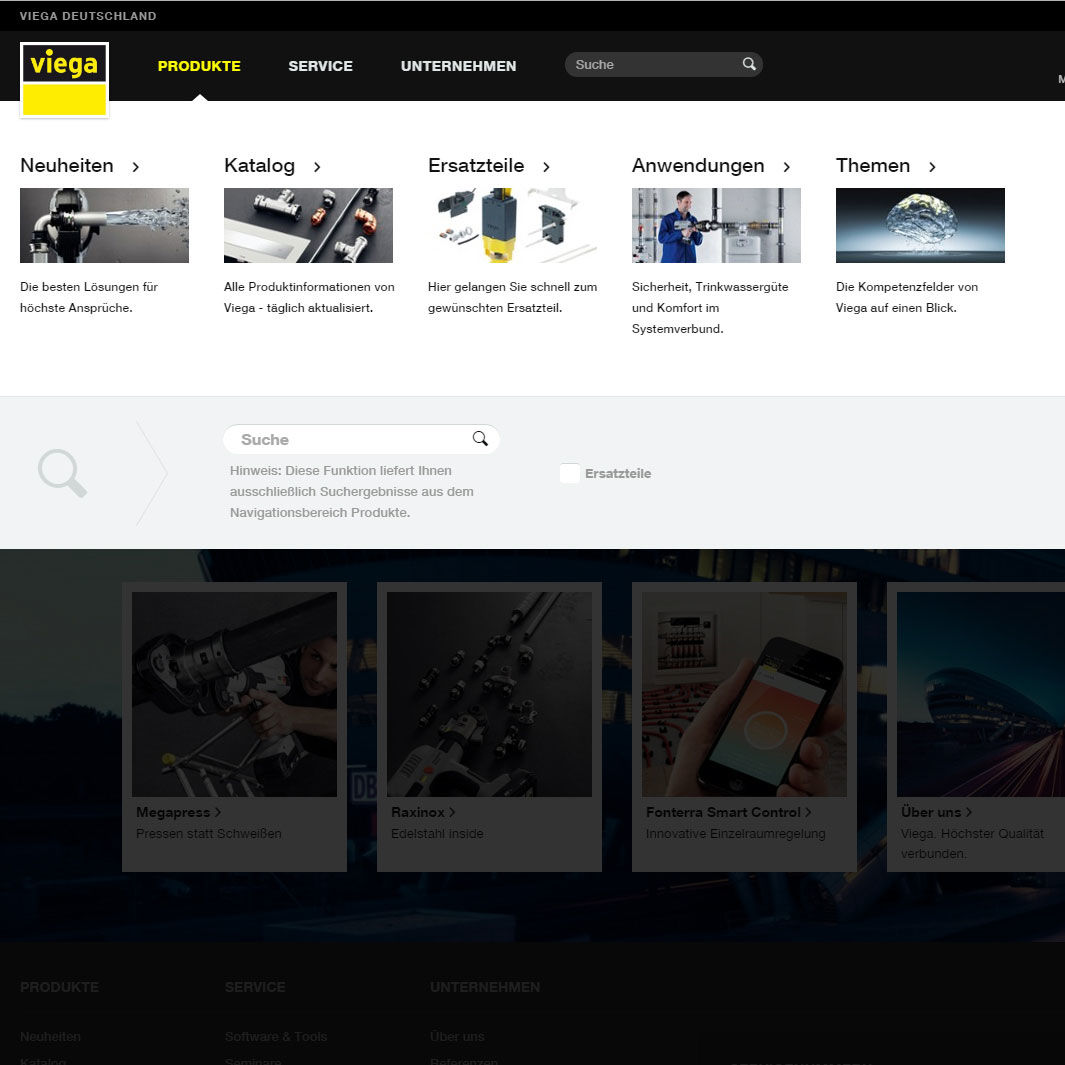1065x1065 pixels.
Task: Click the Raxinox card image
Action: tap(489, 694)
